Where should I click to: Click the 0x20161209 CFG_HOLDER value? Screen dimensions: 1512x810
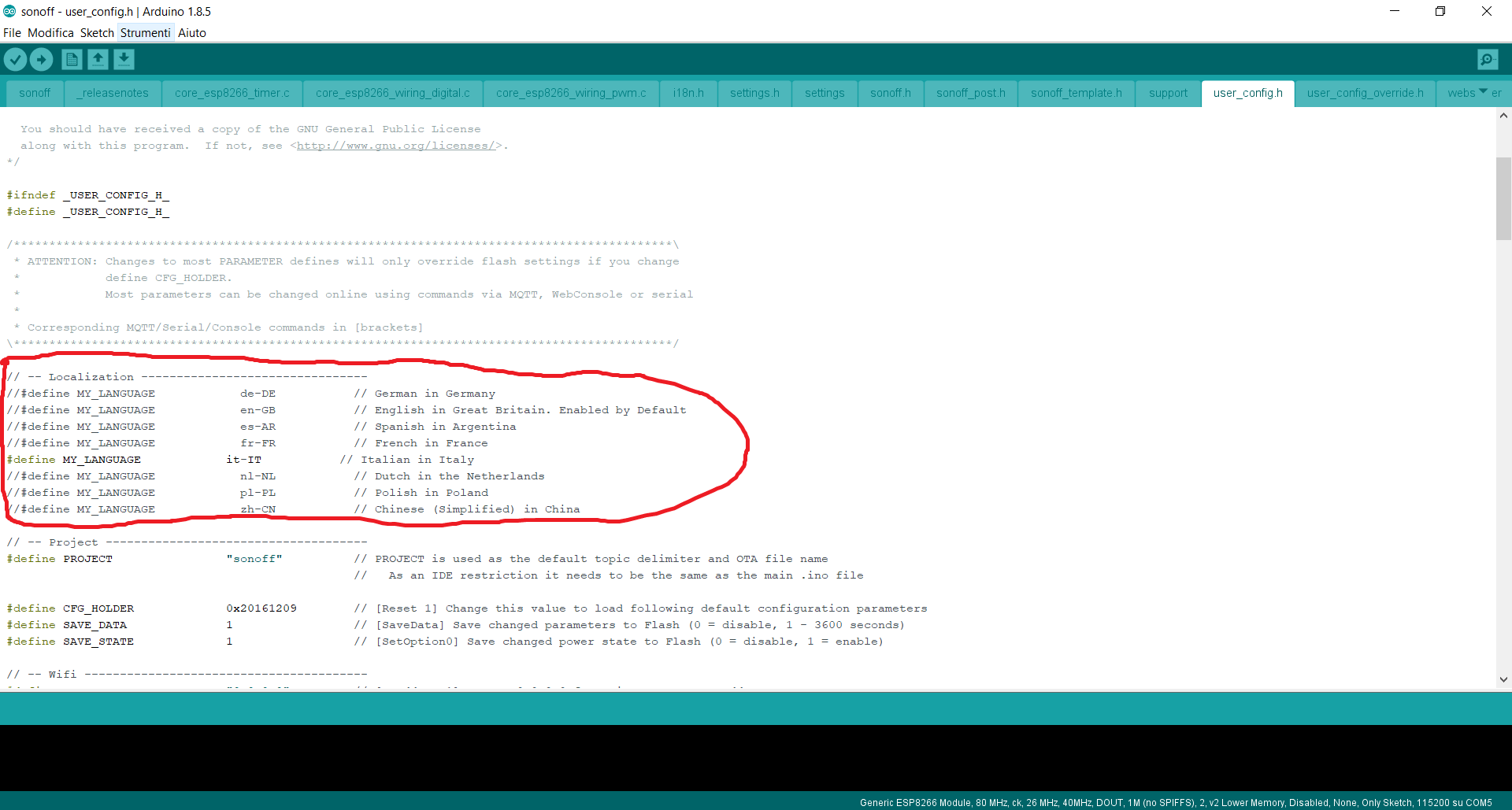[261, 608]
